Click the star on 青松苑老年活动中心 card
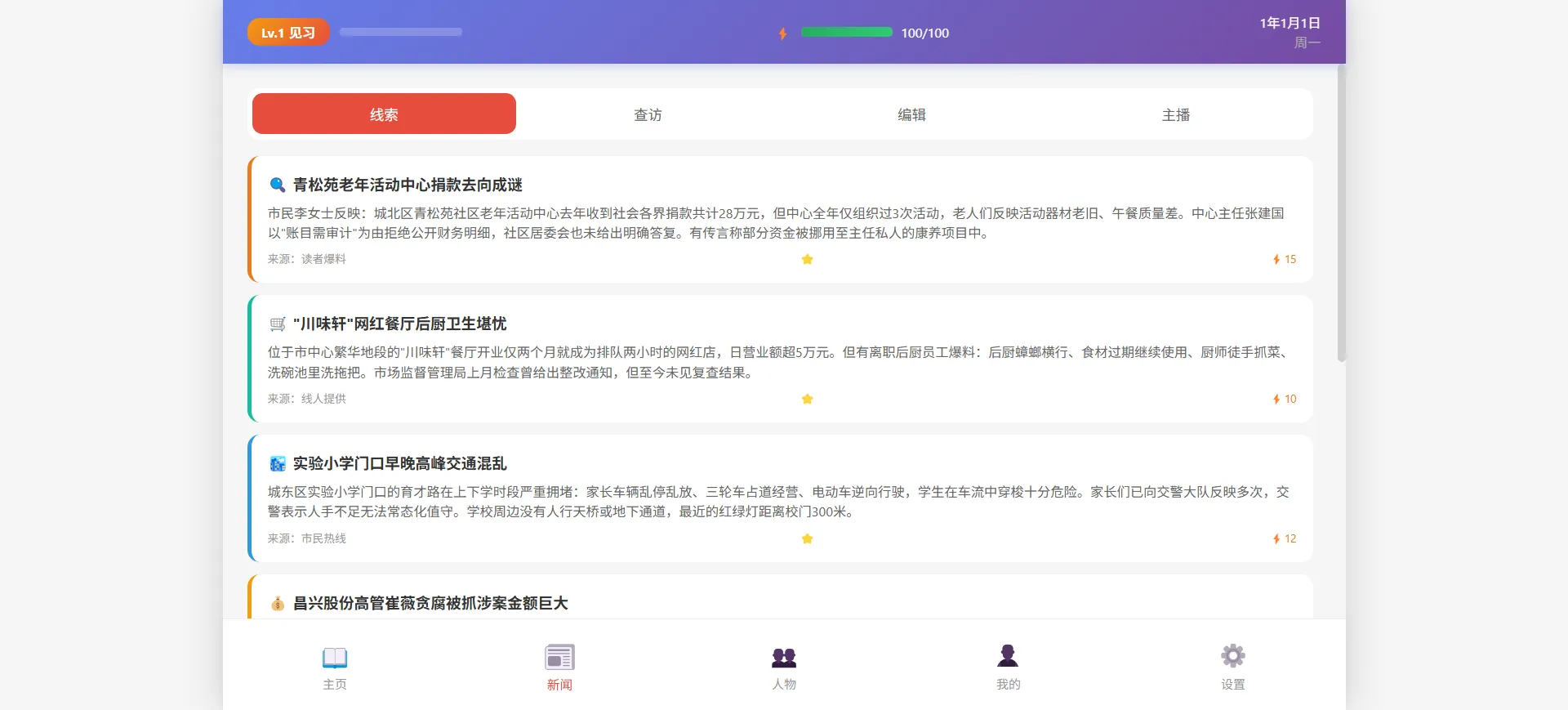1568x710 pixels. tap(807, 259)
